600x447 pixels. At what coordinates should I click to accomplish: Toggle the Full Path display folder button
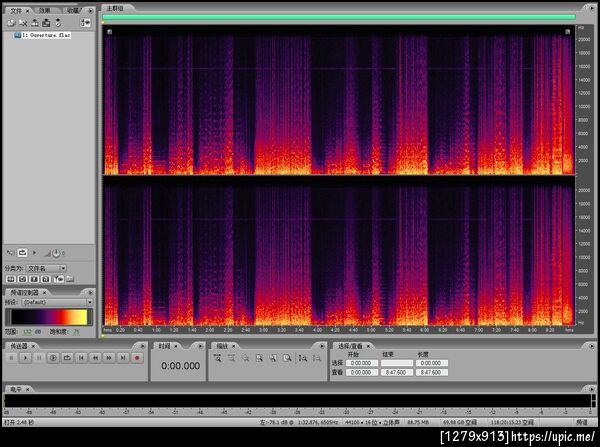tap(70, 279)
